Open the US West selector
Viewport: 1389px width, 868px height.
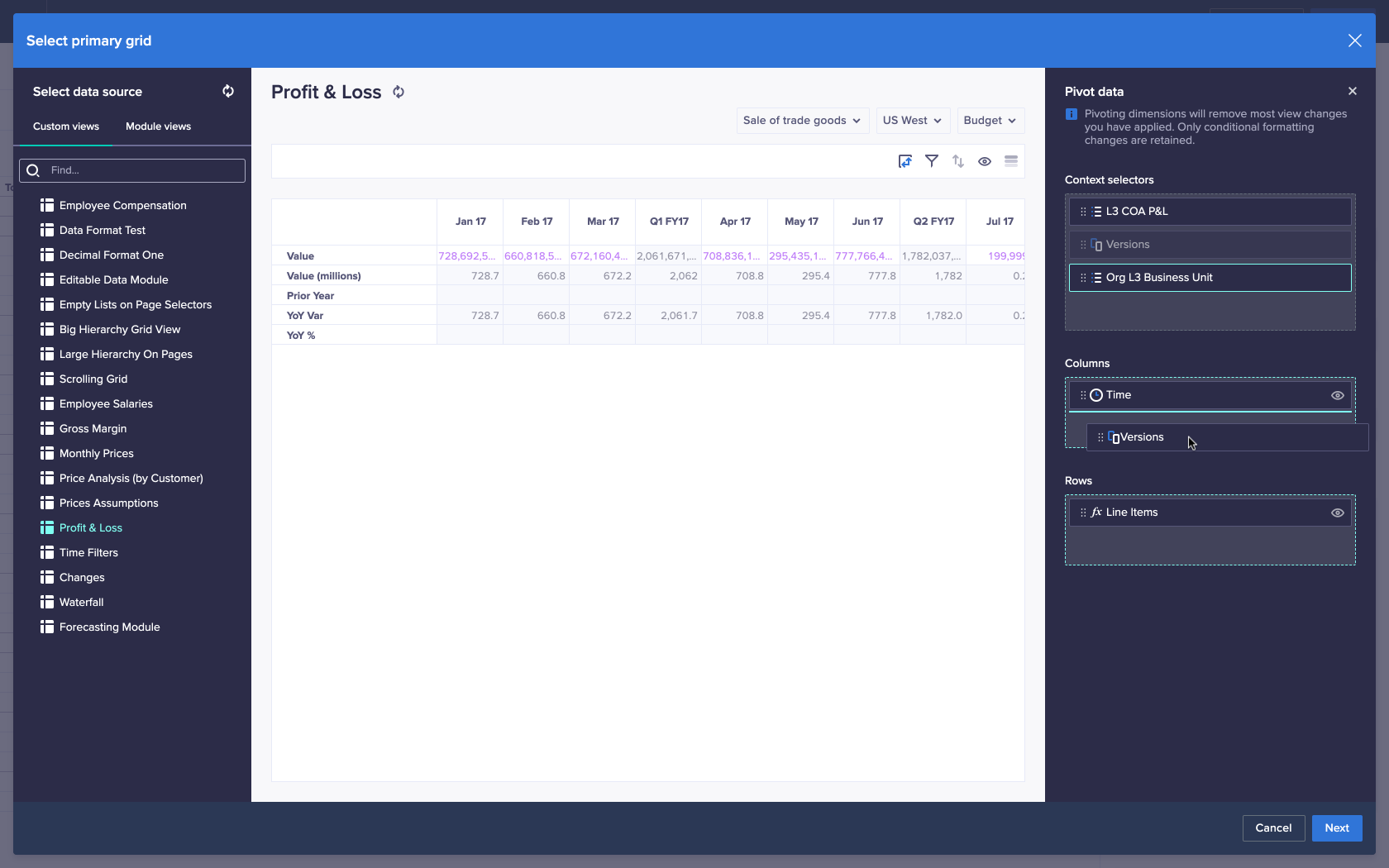(912, 120)
